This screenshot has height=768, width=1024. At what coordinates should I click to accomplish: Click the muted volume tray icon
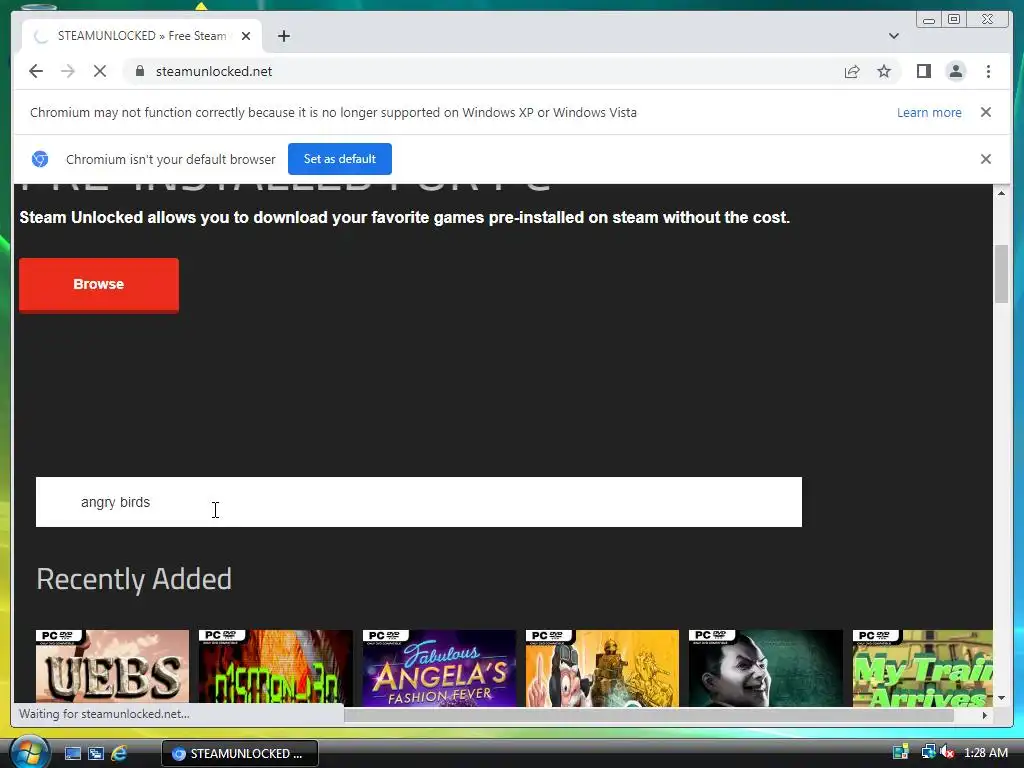pyautogui.click(x=947, y=752)
